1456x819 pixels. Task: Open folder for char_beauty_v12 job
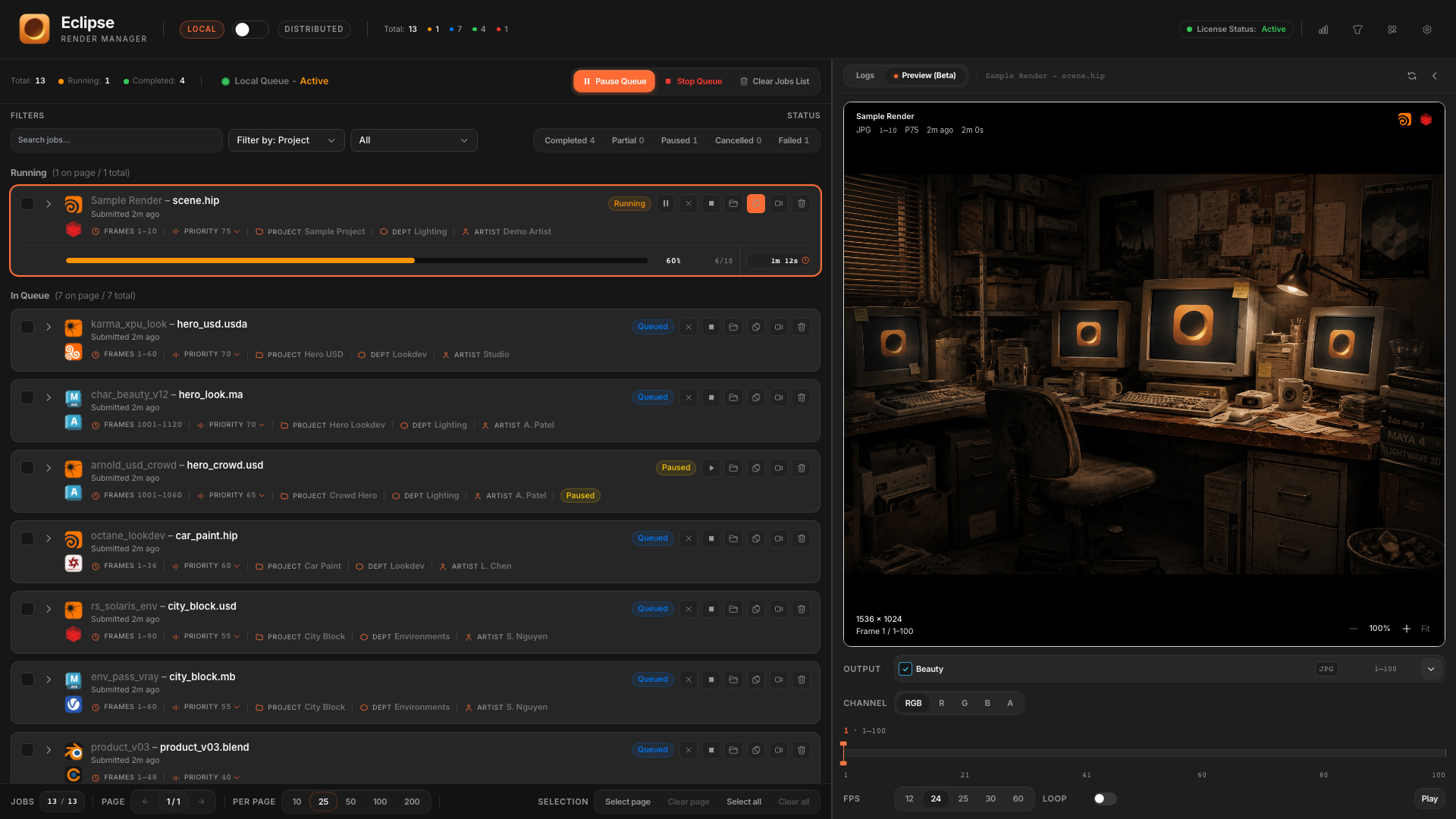733,397
